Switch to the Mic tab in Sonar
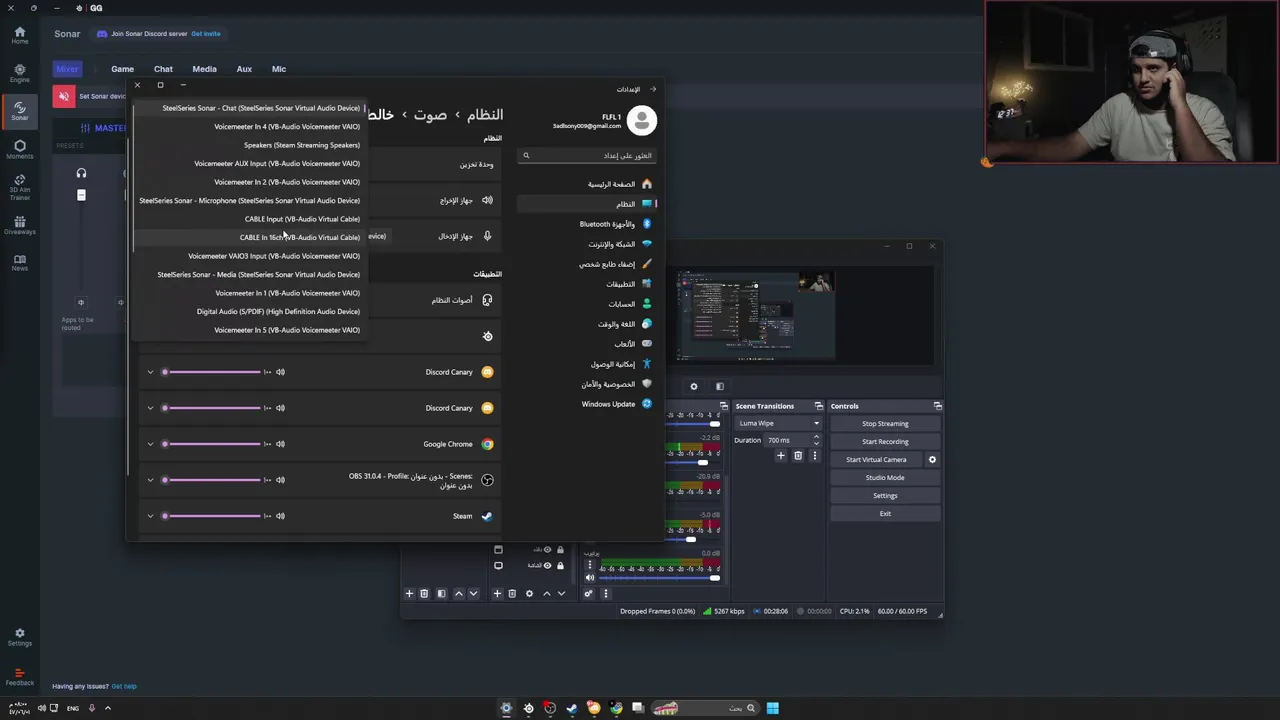The height and width of the screenshot is (720, 1280). pos(279,69)
